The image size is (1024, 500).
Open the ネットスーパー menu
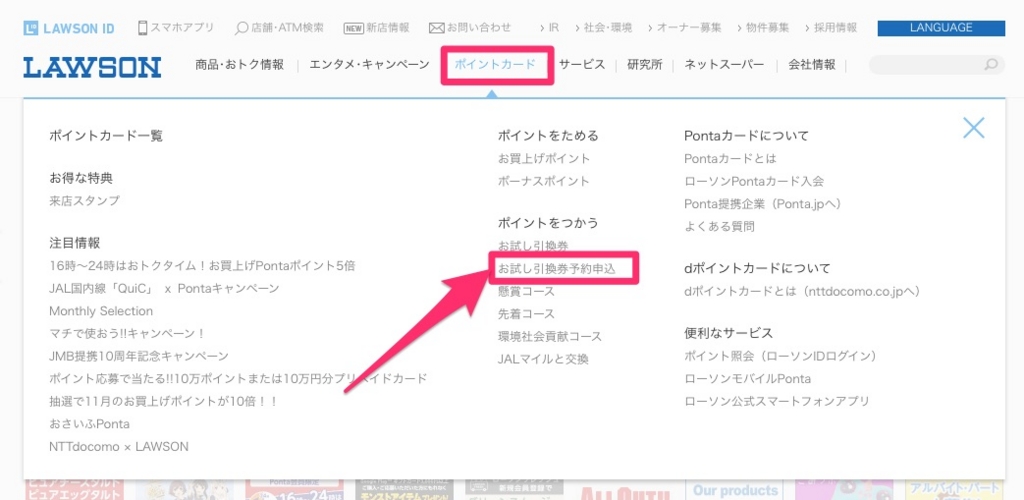pos(724,65)
